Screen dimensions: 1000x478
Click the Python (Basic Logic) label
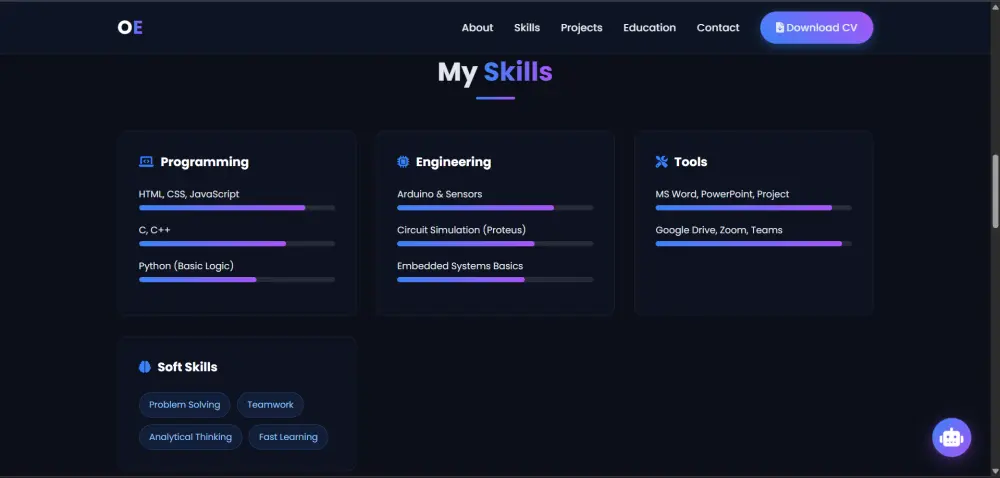pyautogui.click(x=186, y=266)
